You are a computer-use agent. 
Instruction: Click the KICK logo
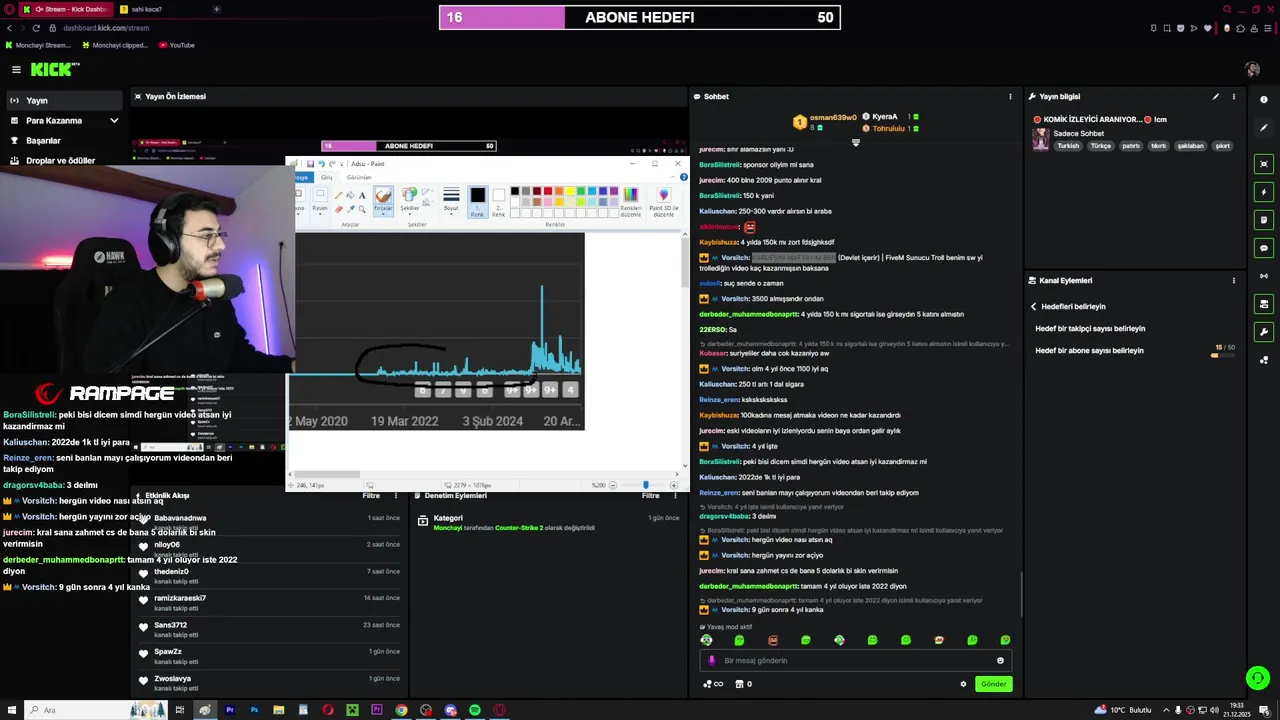pos(53,69)
